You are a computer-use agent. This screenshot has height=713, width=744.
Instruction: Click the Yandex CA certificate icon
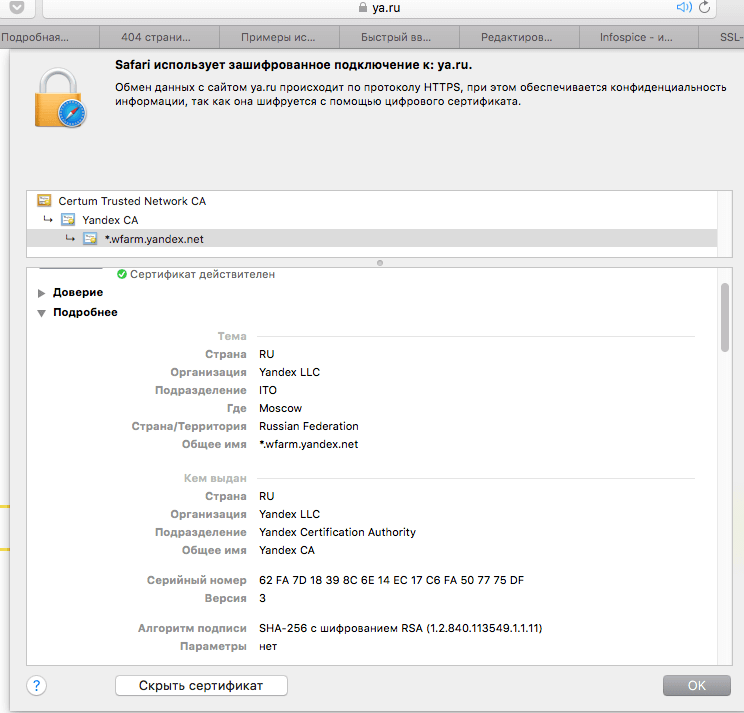click(68, 220)
